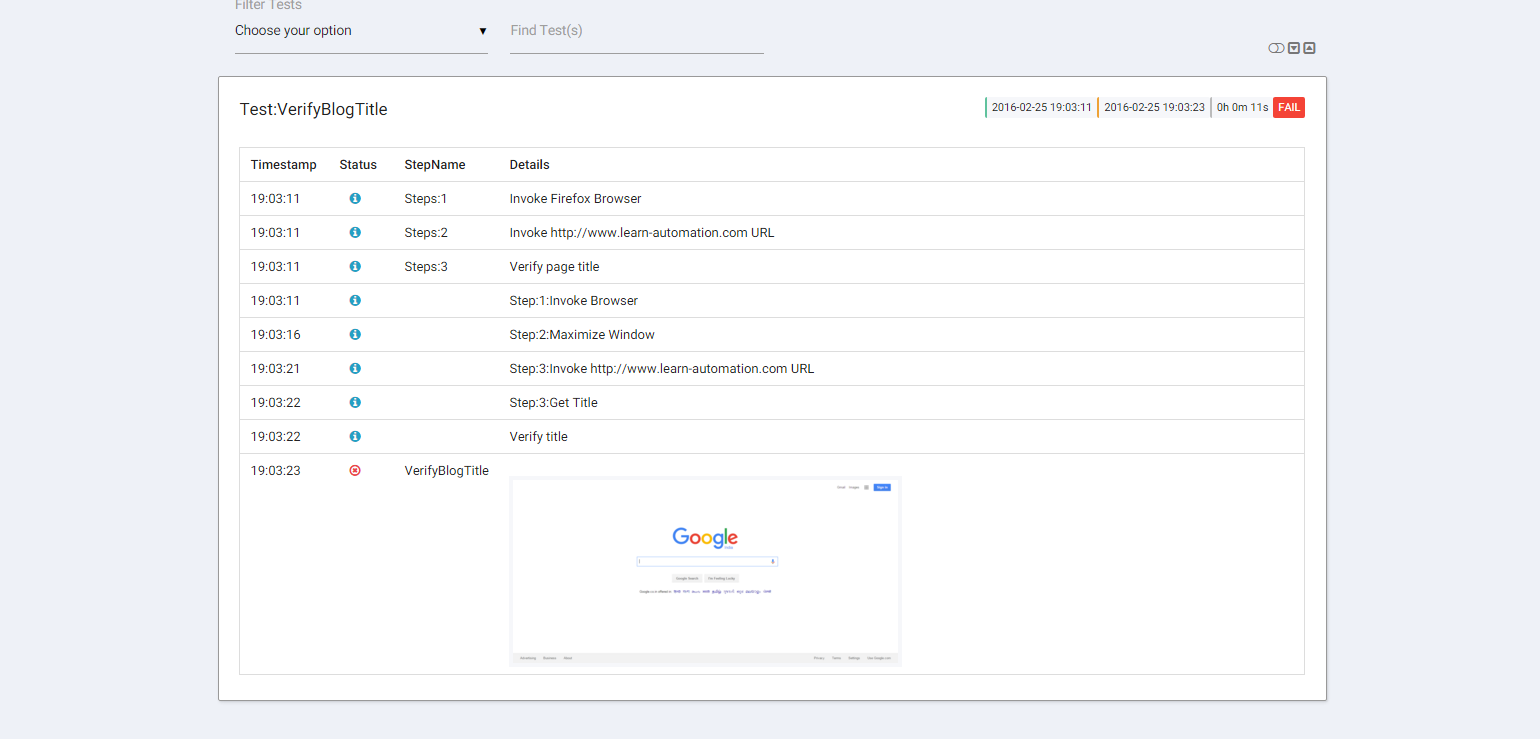
Task: Click the dropdown arrow under Filter Tests
Action: [483, 31]
